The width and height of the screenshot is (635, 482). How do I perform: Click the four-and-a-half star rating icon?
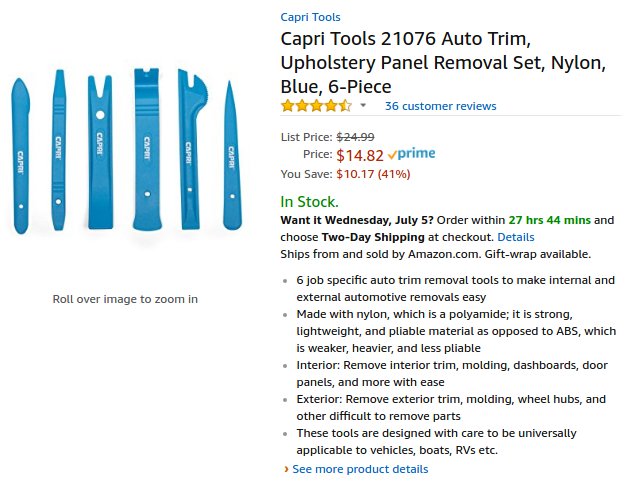[x=316, y=106]
